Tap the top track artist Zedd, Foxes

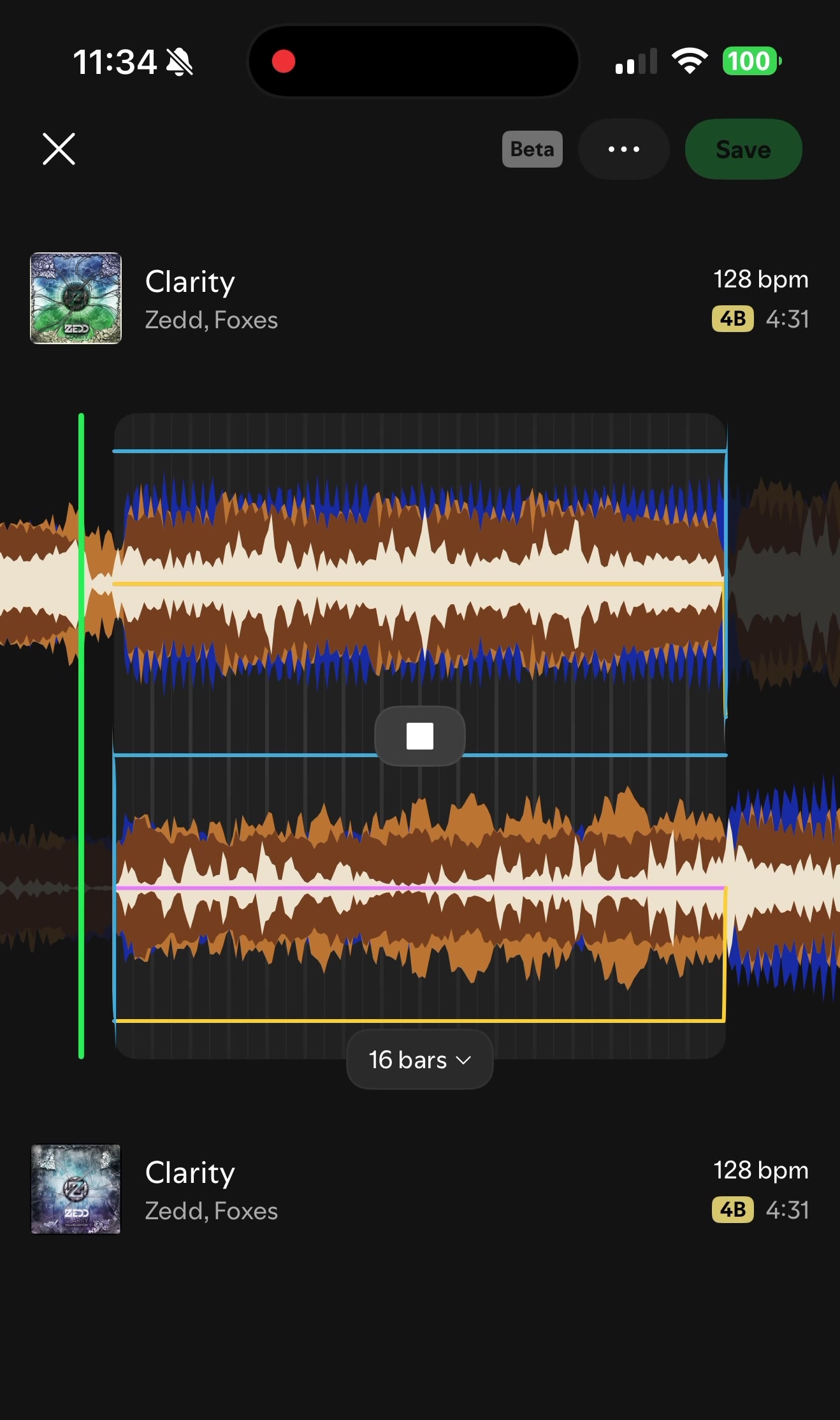coord(212,320)
